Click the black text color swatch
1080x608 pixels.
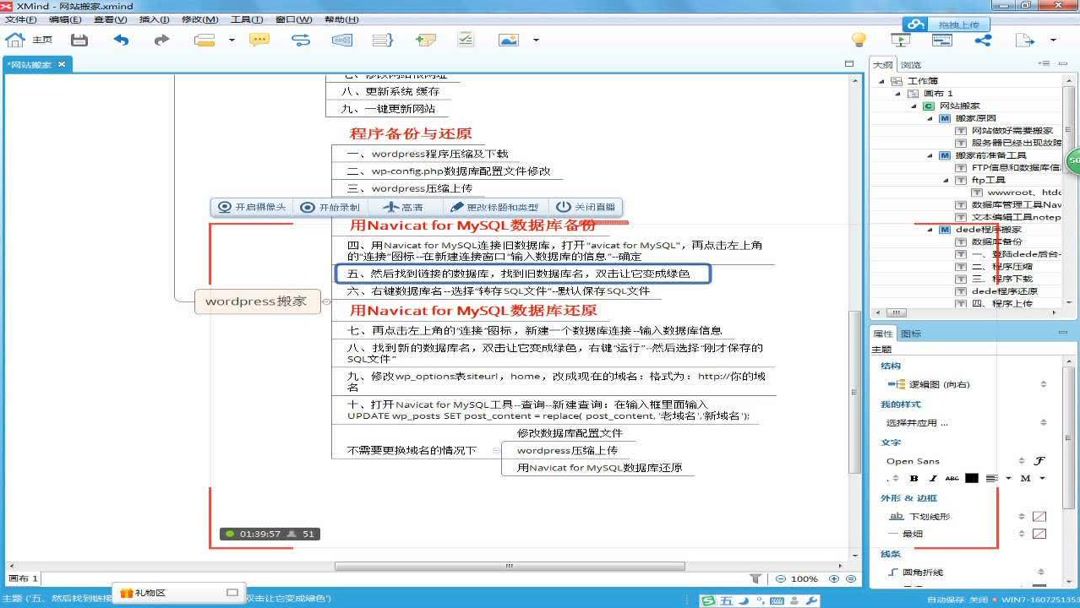971,478
